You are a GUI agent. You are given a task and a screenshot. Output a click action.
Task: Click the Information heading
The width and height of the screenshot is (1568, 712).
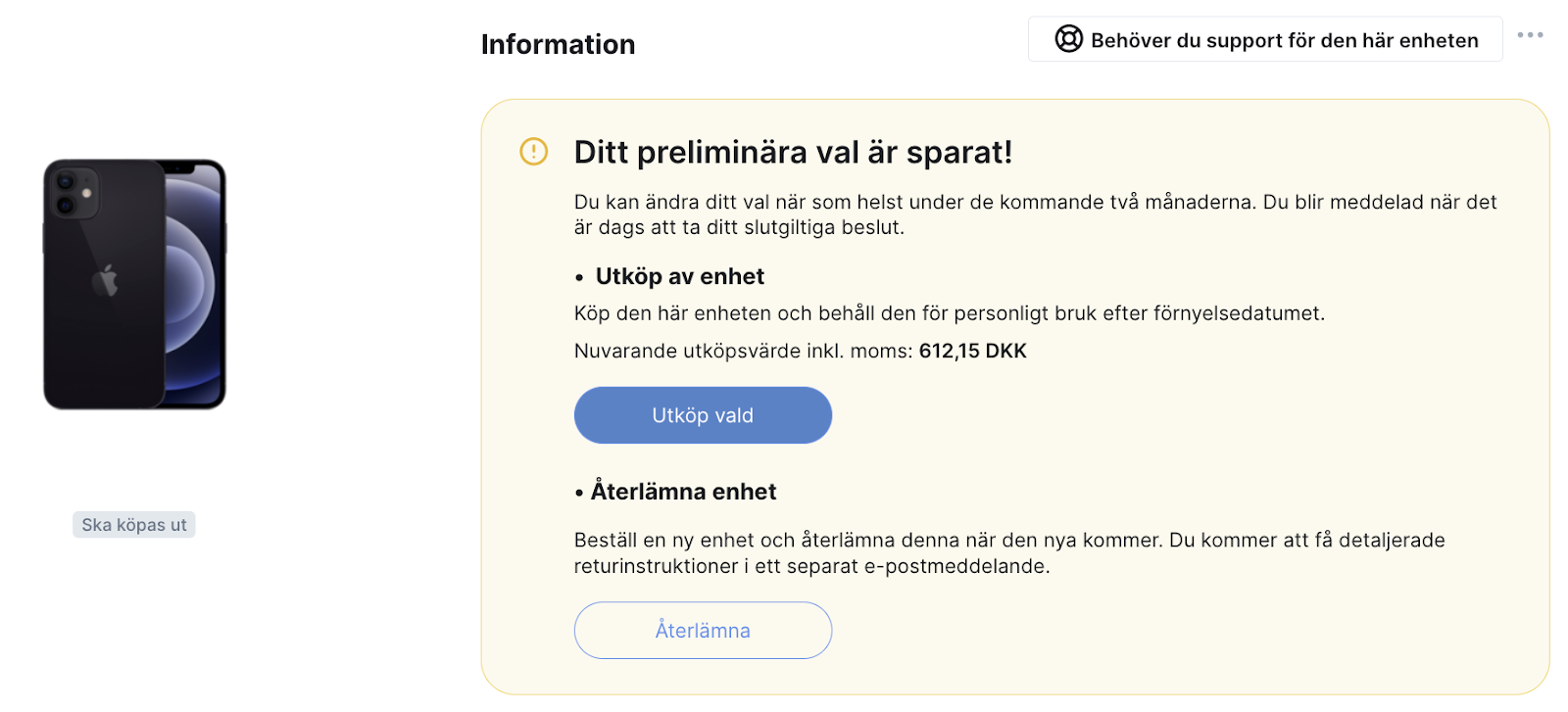(x=558, y=44)
